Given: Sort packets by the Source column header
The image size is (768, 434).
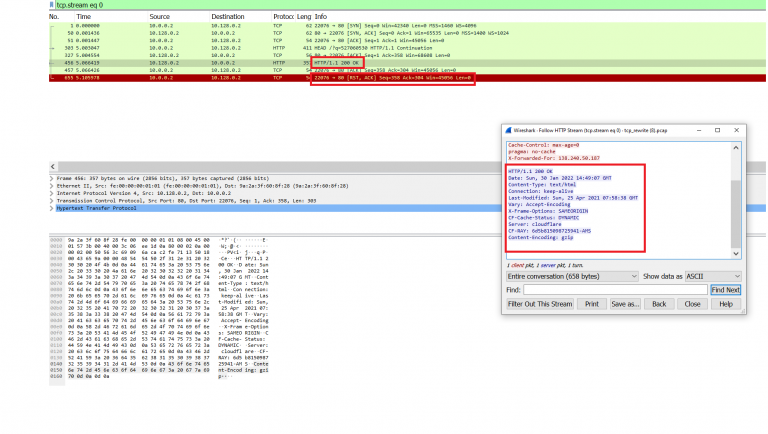Looking at the screenshot, I should (x=159, y=17).
